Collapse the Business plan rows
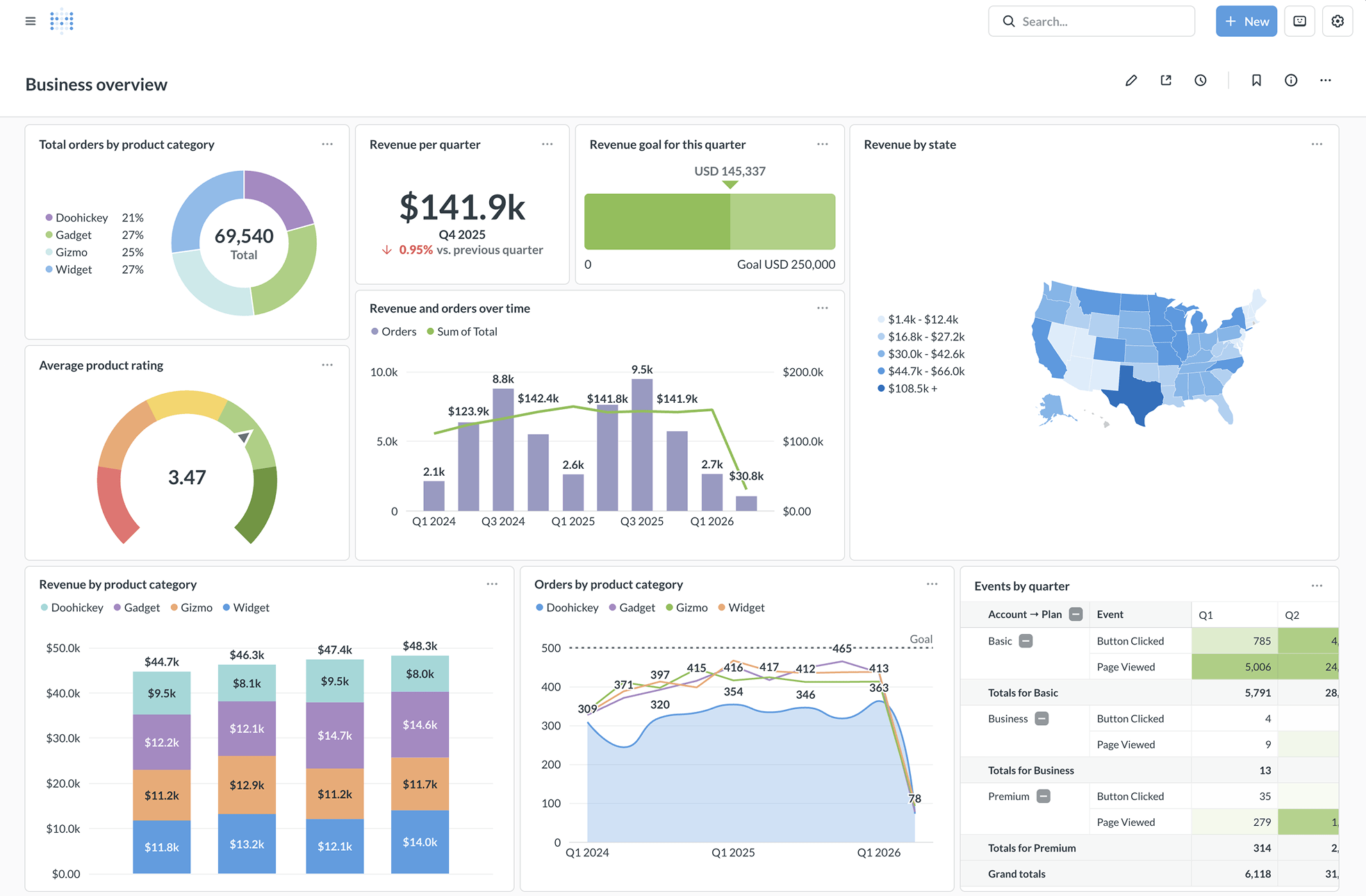 click(1042, 718)
